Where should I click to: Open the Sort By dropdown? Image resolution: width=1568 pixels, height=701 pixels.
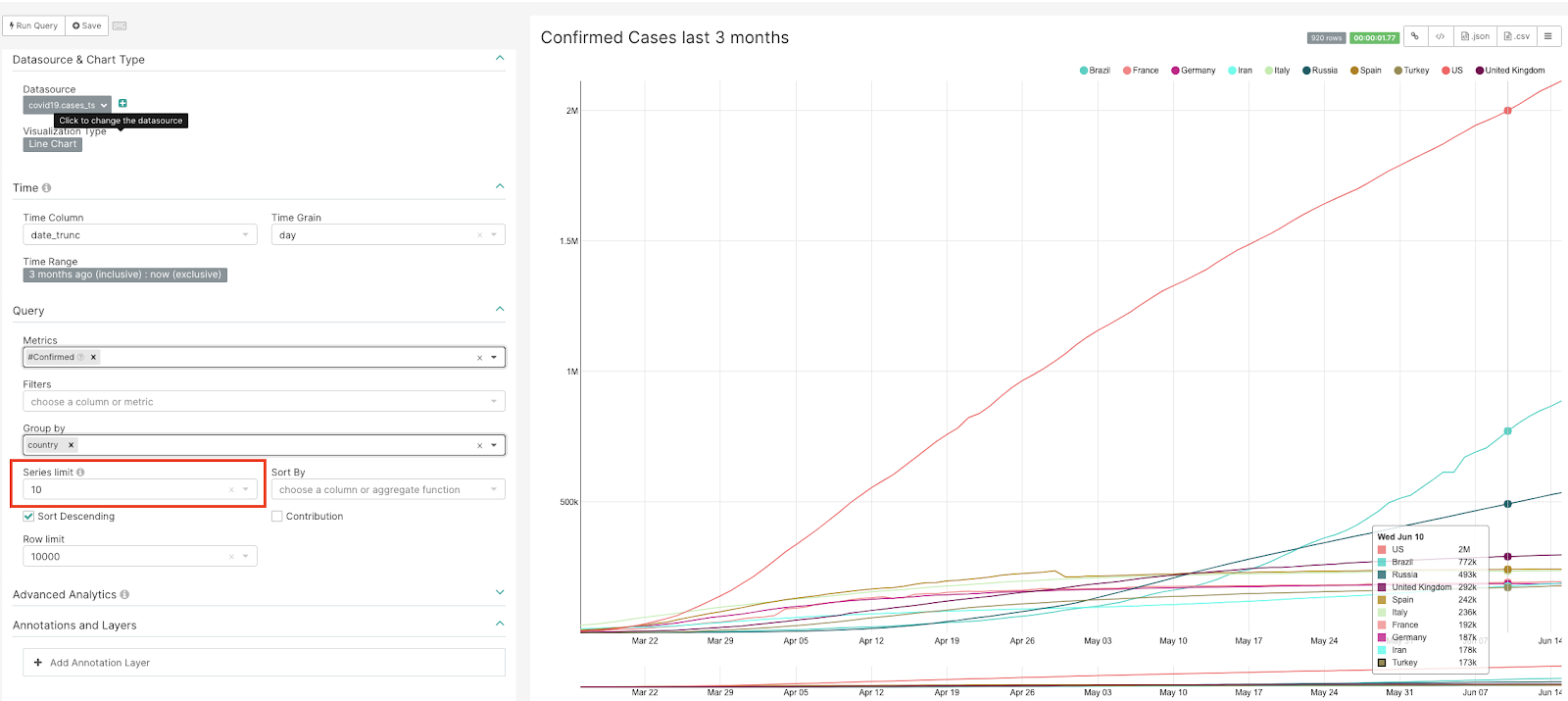pos(387,489)
